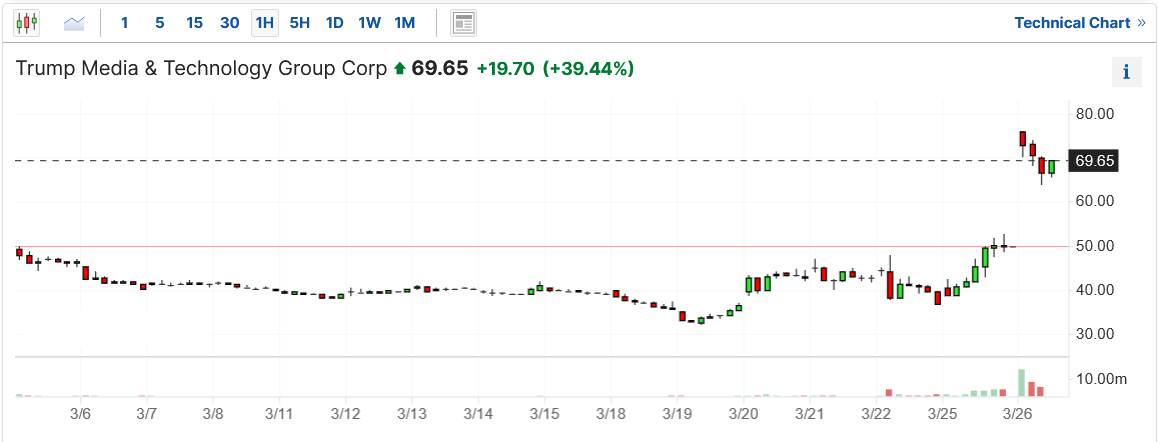Click the 3/19 date label
This screenshot has width=1158, height=442.
[677, 413]
